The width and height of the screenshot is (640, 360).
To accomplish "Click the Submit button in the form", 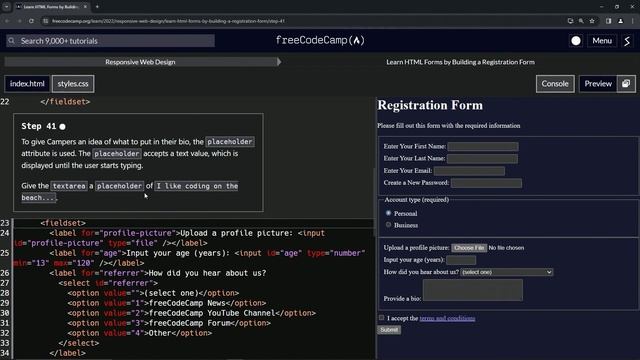I will (389, 330).
